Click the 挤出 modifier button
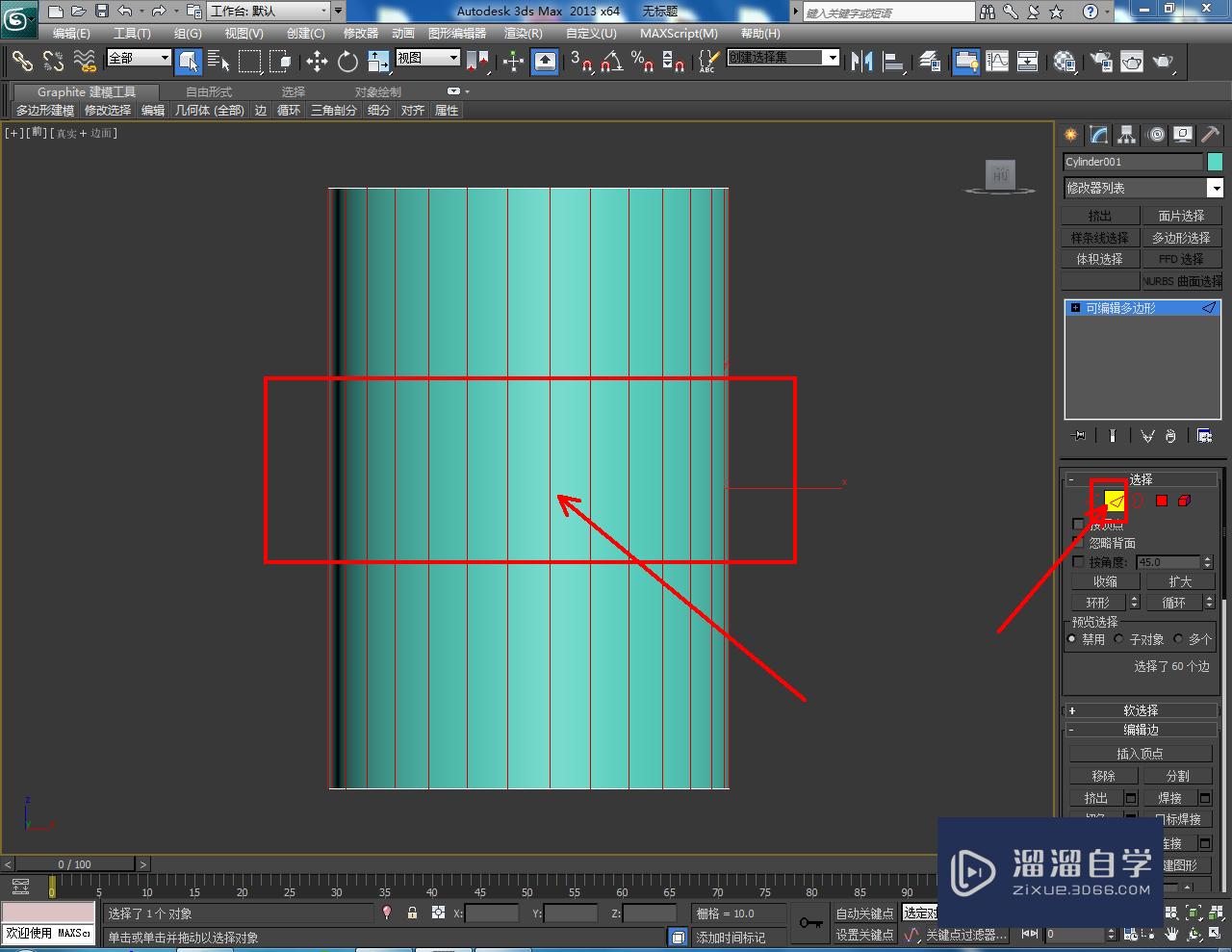1232x952 pixels. click(1099, 216)
